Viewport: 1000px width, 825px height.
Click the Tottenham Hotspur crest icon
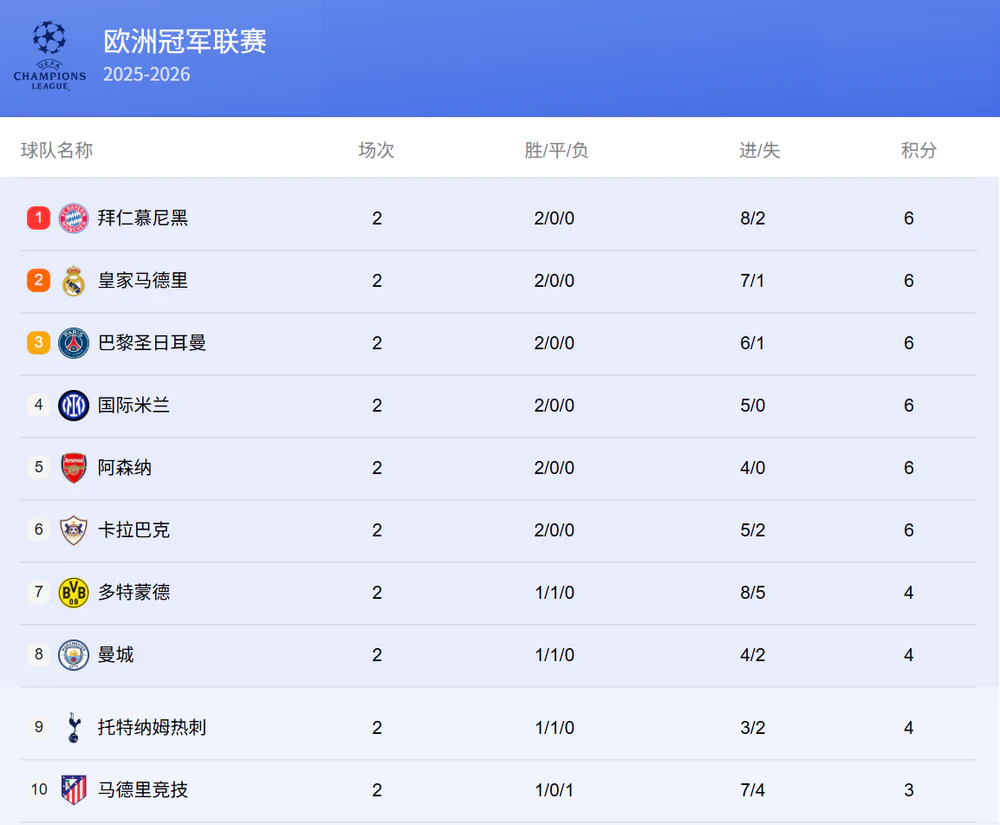tap(73, 728)
